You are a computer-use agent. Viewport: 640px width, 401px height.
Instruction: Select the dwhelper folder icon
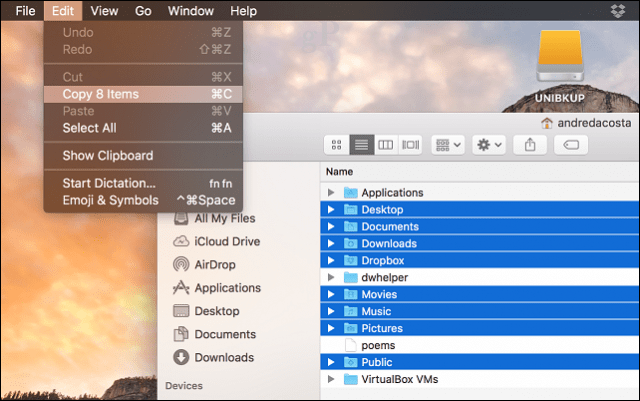351,277
